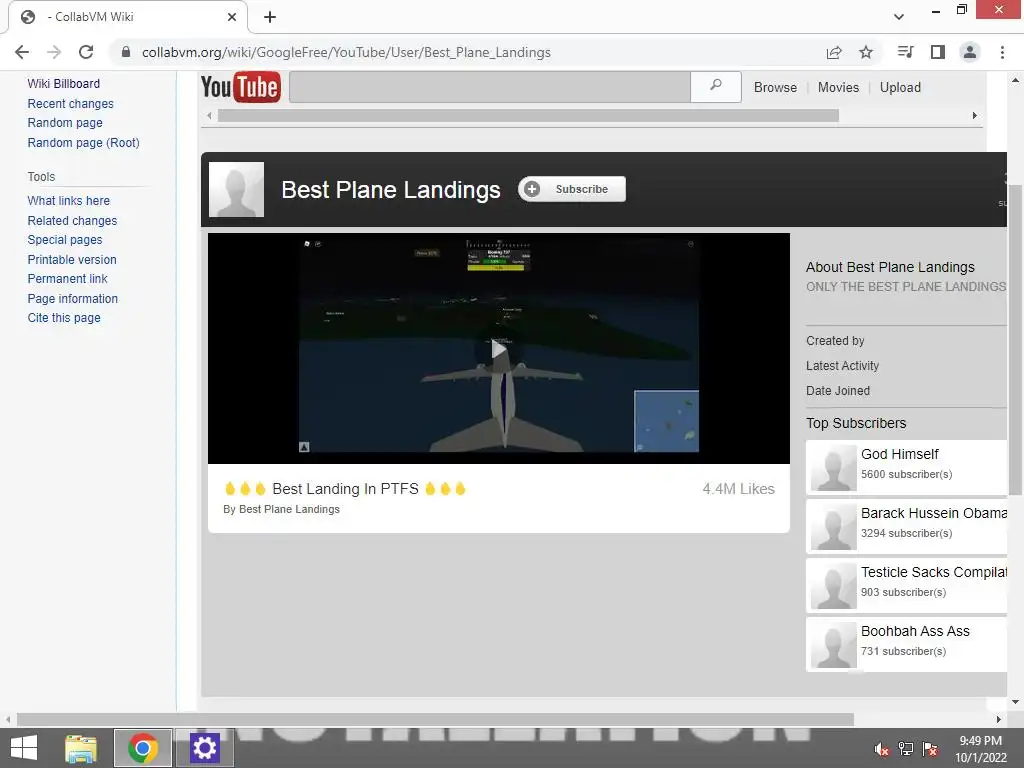Image resolution: width=1024 pixels, height=768 pixels.
Task: Click the YouTube search input field
Action: [490, 87]
